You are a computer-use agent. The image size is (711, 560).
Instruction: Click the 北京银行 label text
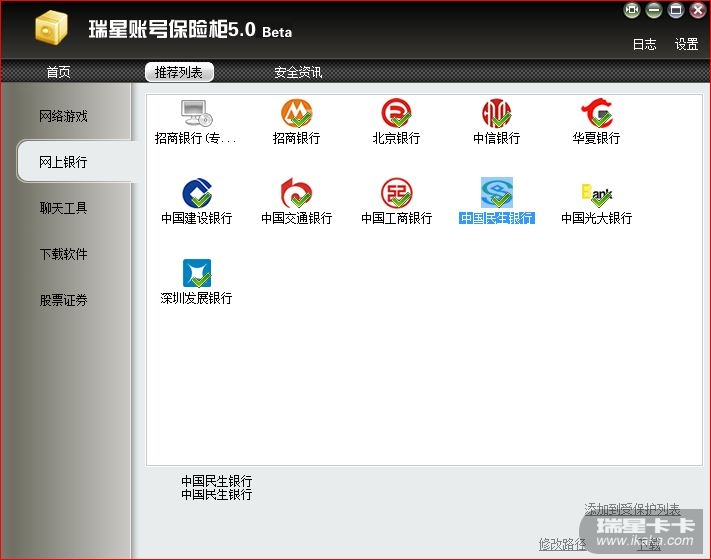point(396,138)
